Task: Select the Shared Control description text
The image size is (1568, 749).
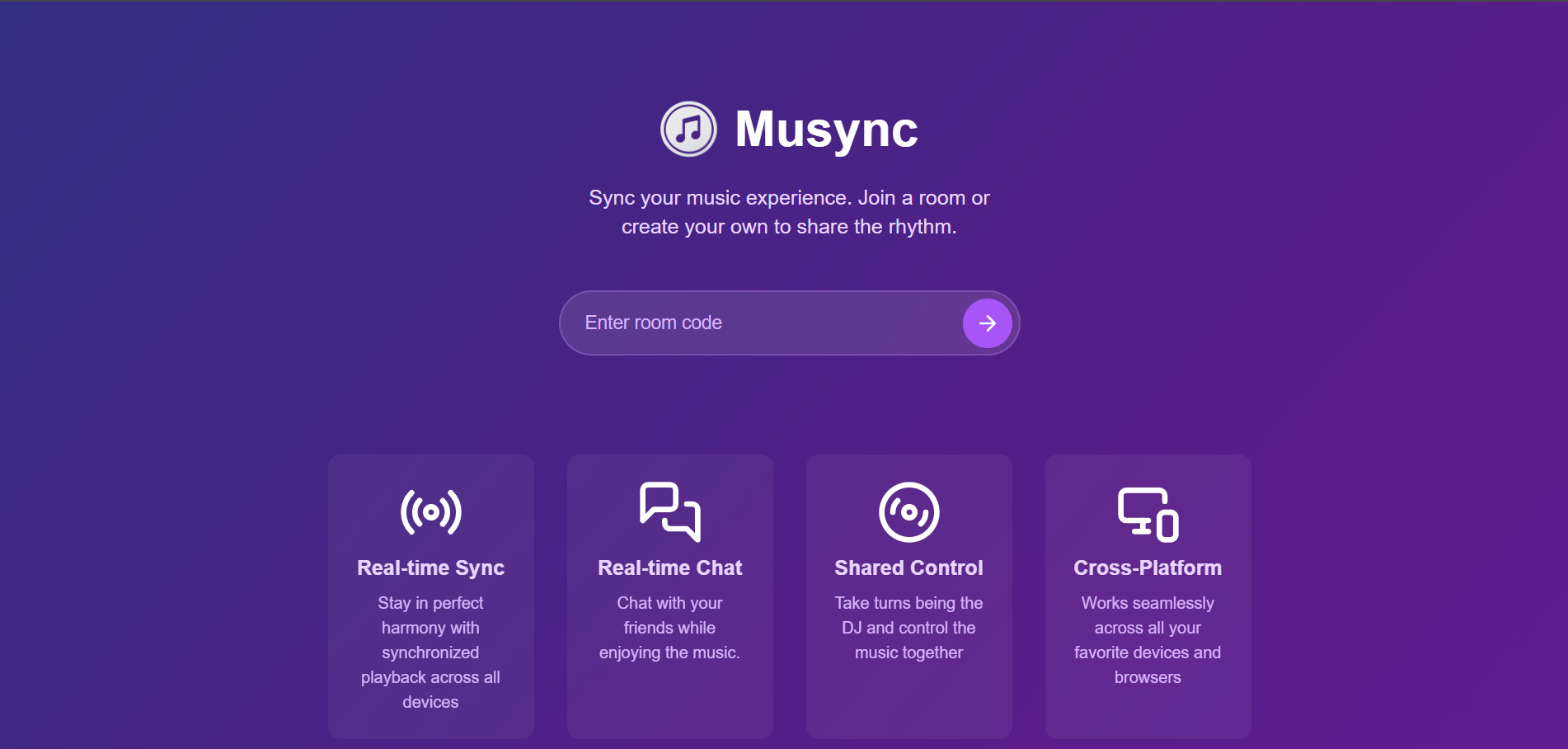Action: click(x=908, y=627)
